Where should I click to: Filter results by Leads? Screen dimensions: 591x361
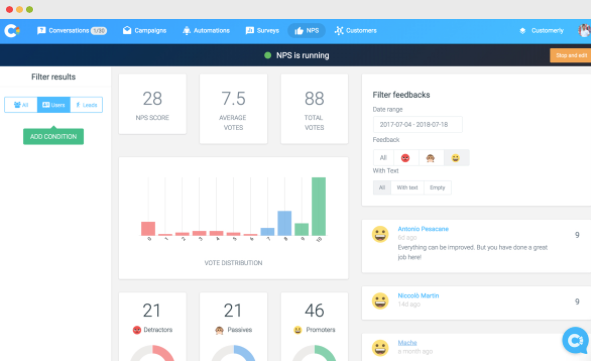click(86, 105)
